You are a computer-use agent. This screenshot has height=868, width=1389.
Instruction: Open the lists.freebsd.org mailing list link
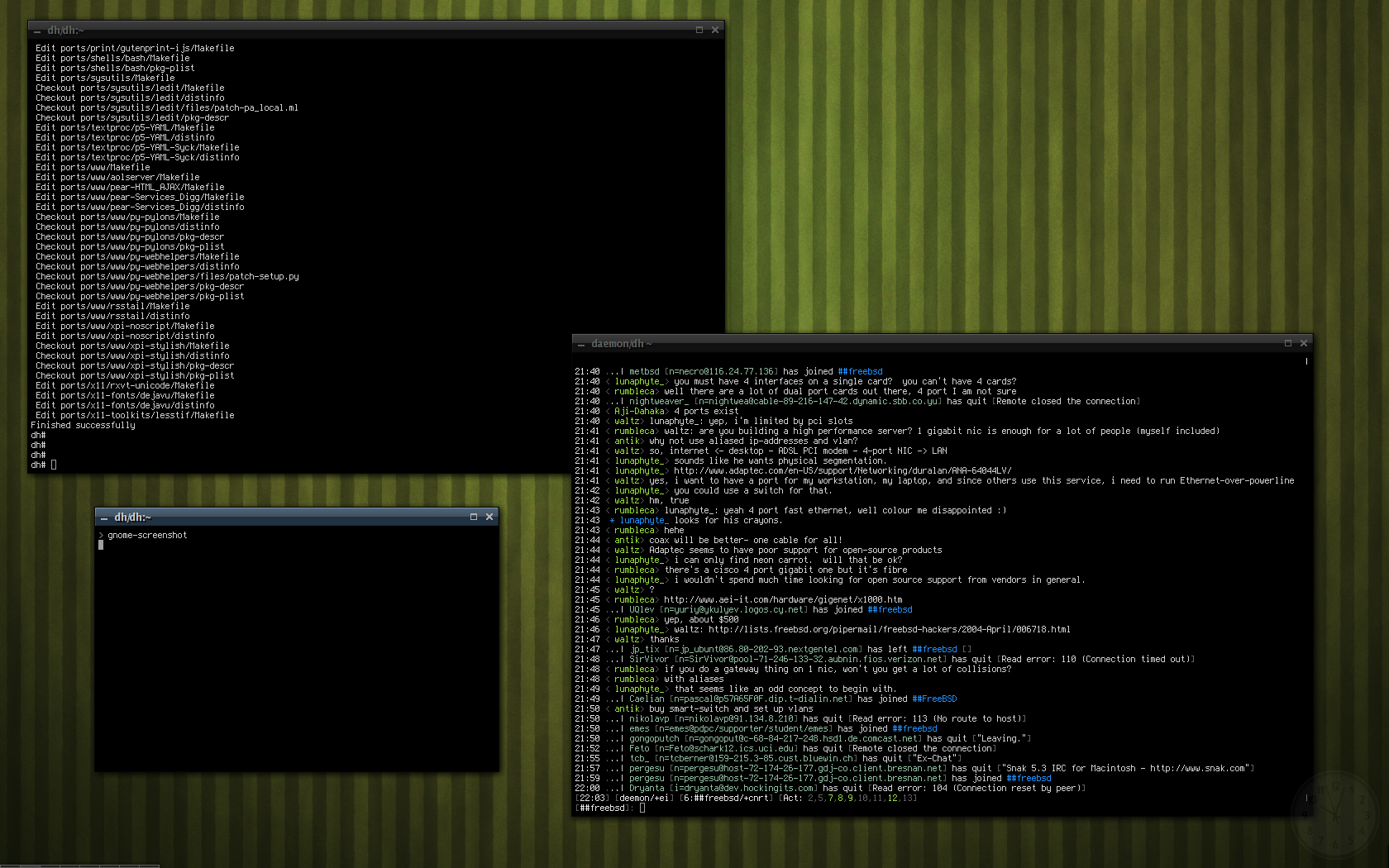click(889, 629)
